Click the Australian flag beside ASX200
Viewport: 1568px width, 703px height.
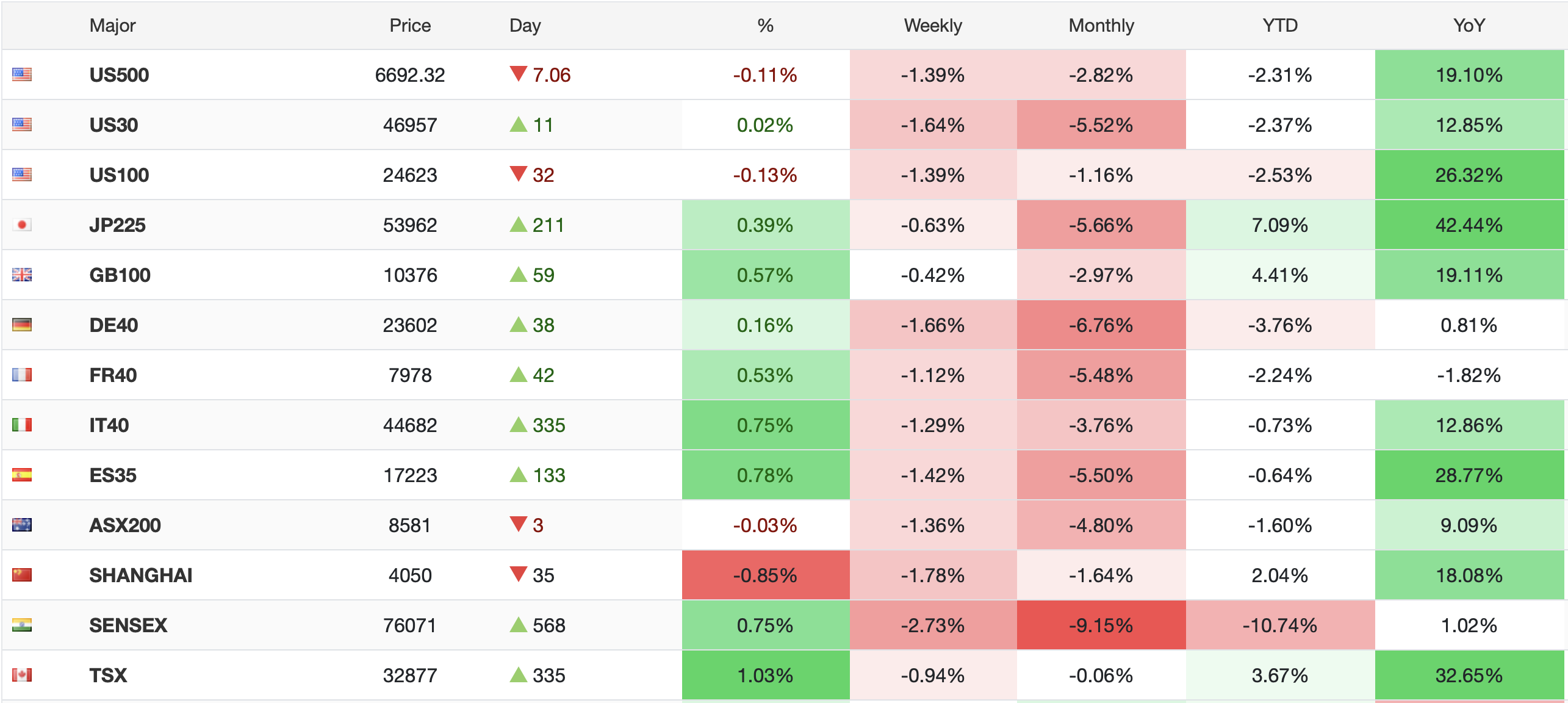pos(22,525)
